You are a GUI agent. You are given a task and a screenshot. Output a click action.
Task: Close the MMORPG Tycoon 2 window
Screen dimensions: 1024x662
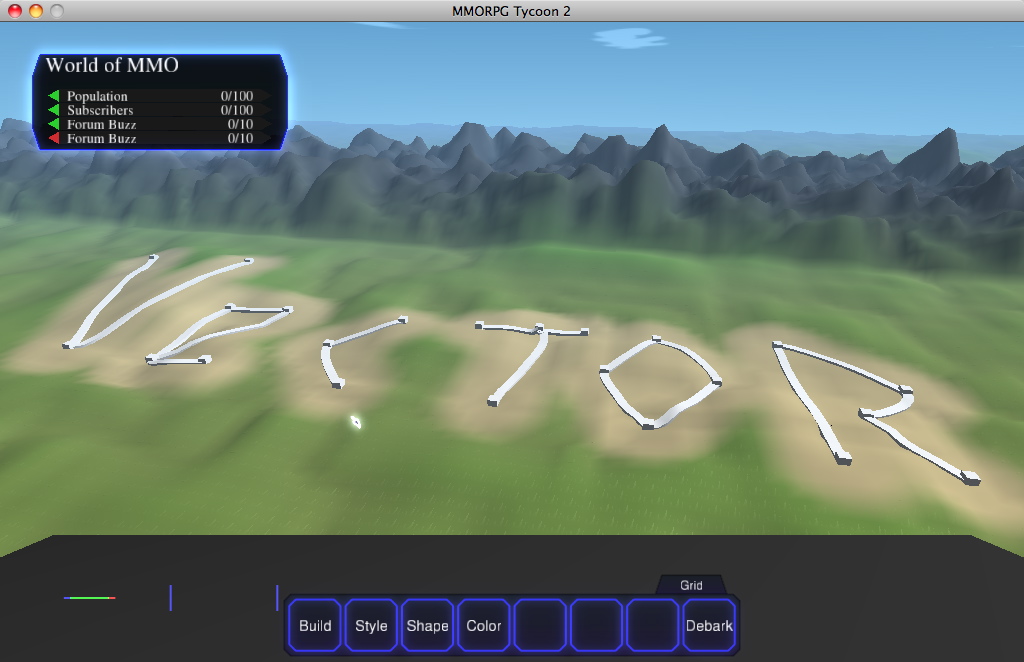pos(14,11)
